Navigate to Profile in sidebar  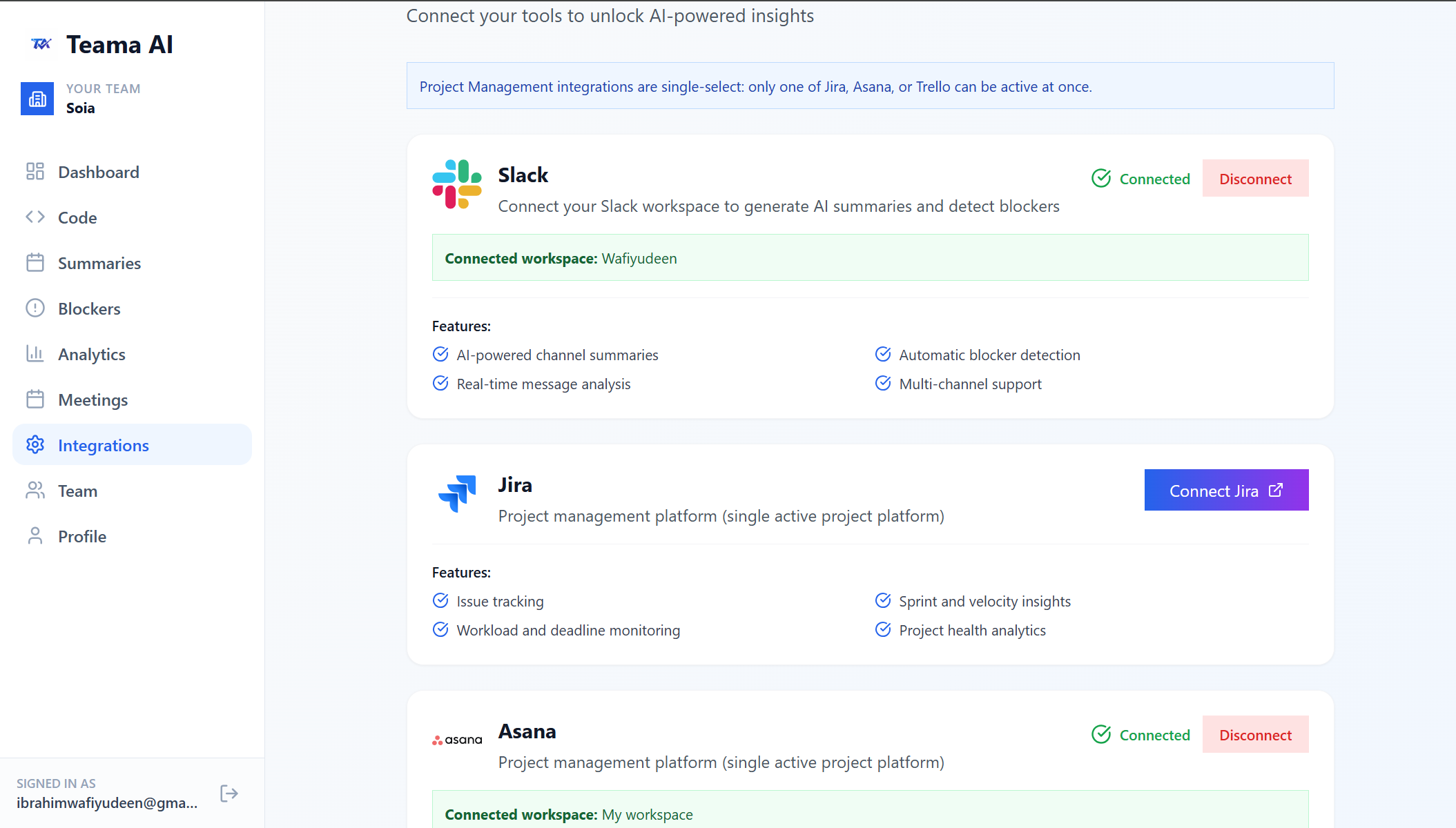(x=81, y=536)
